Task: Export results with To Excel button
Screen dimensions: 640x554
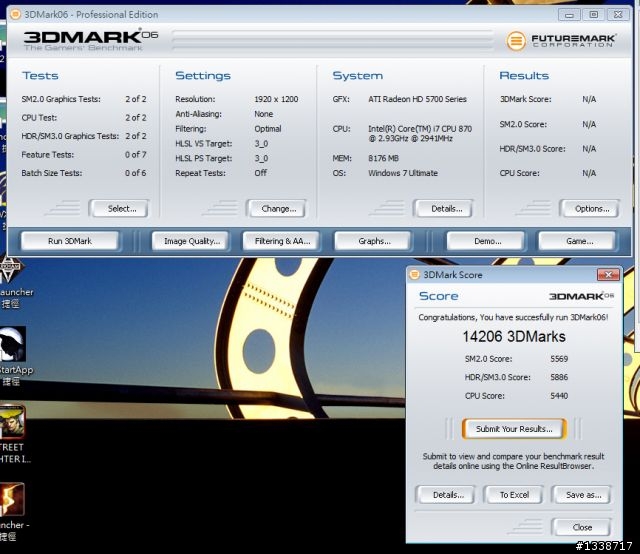Action: (x=514, y=495)
